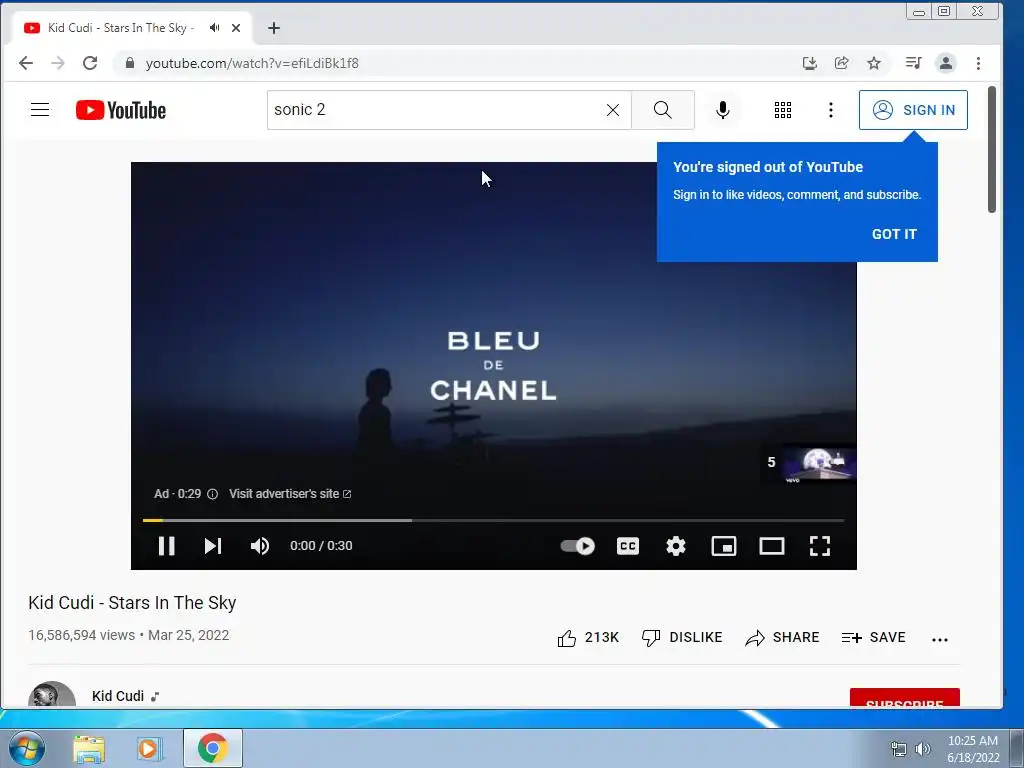Go to YouTube home via logo
This screenshot has width=1024, height=768.
[x=121, y=110]
